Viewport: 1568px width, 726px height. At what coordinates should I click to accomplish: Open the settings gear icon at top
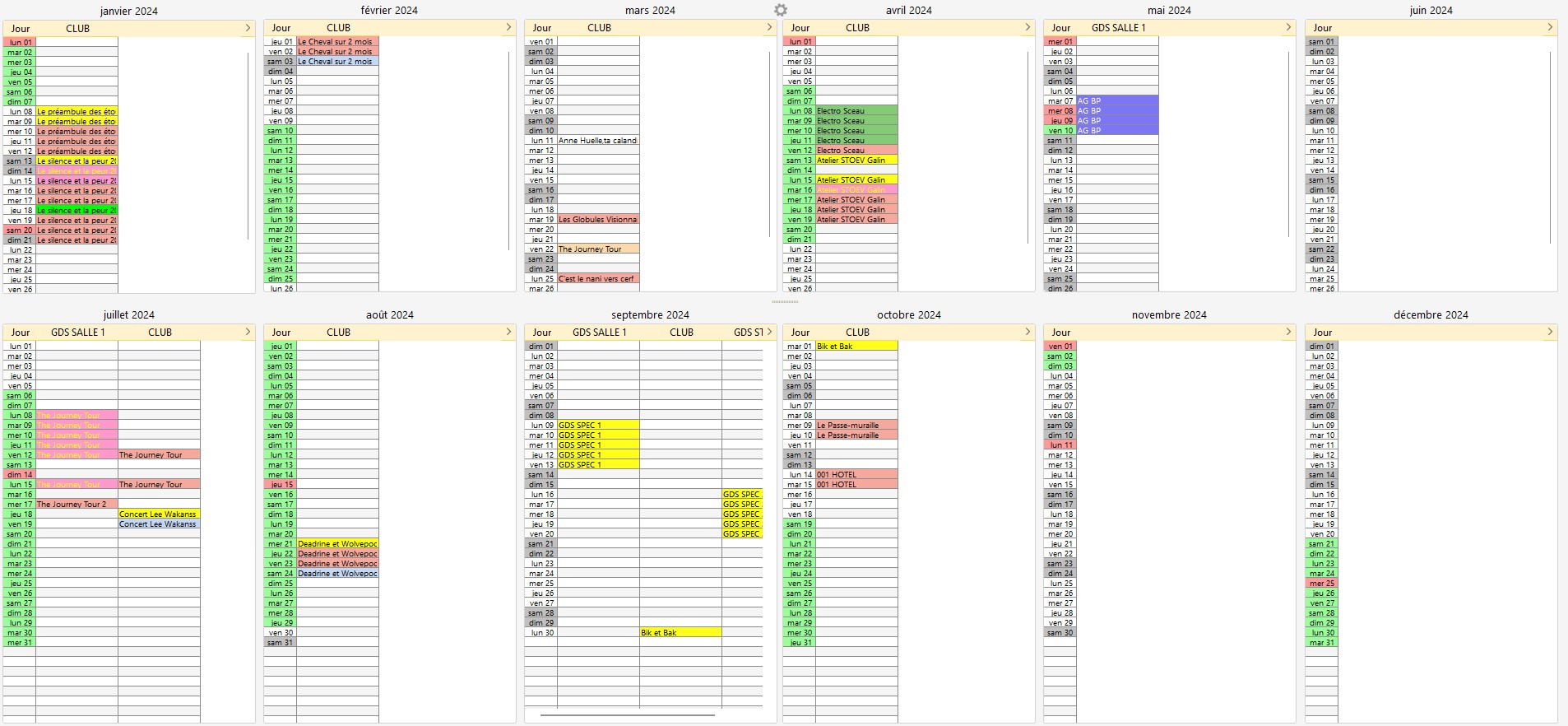(781, 10)
